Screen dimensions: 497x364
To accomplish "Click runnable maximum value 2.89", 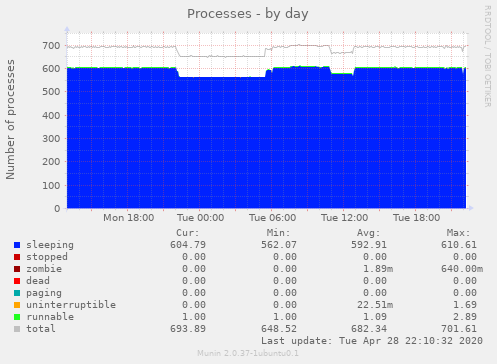I will pos(465,317).
